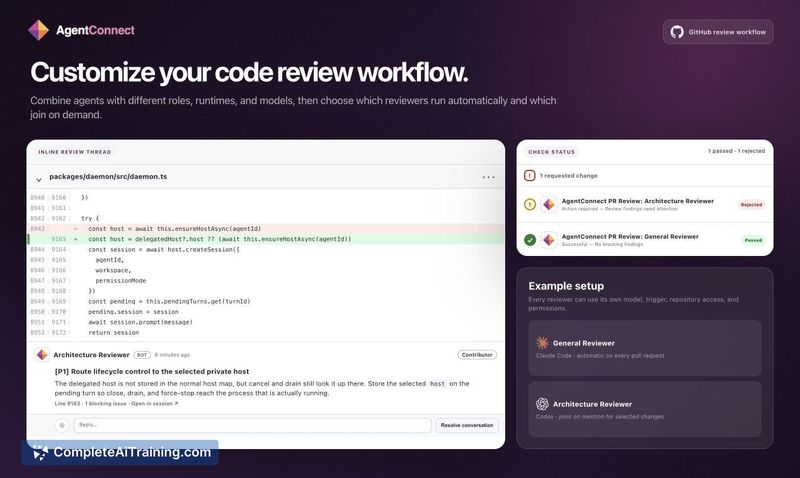This screenshot has width=800, height=478.
Task: Click the code line 'const pending = this.pendingTurns.get(turnId)'
Action: (x=169, y=301)
